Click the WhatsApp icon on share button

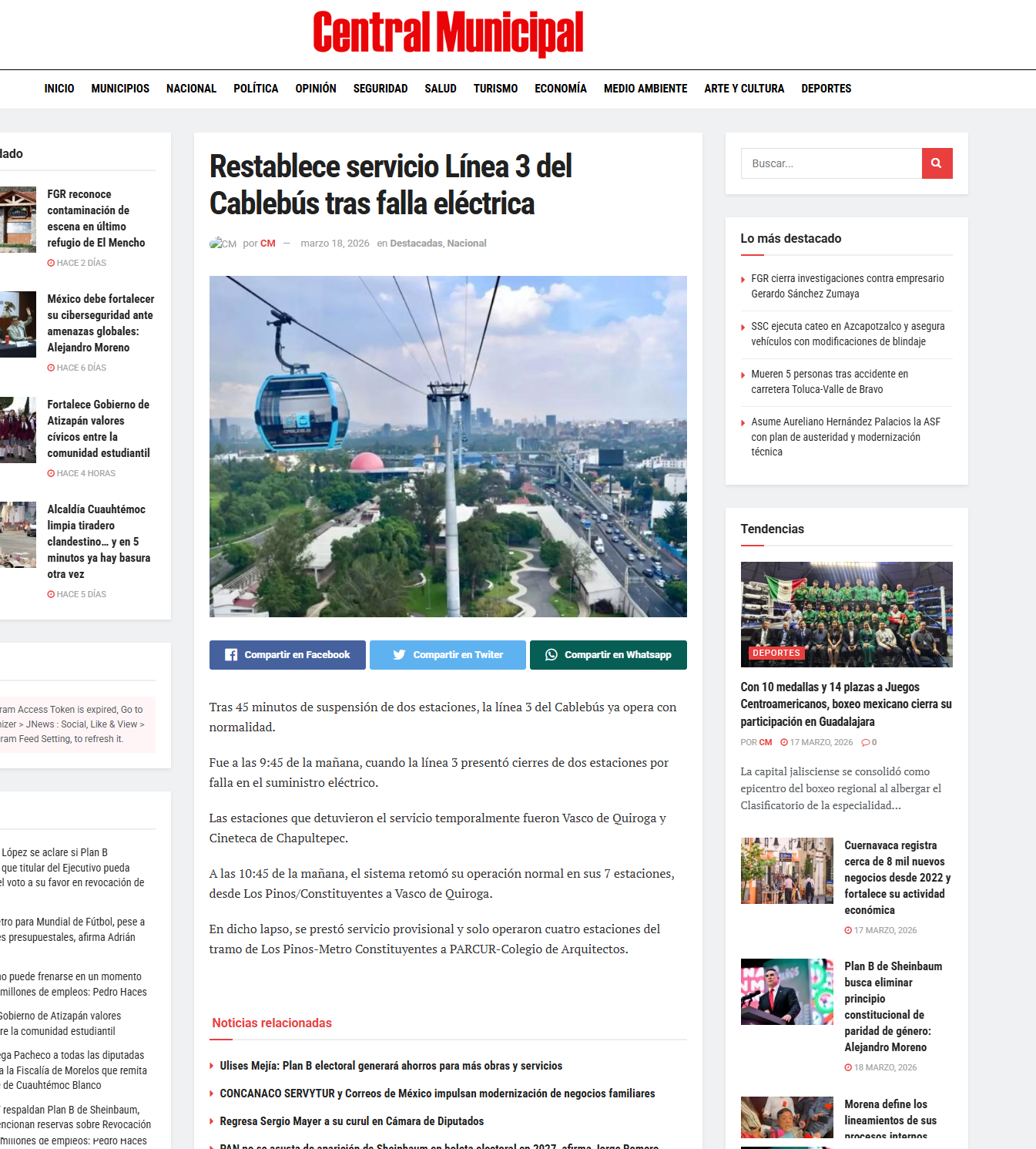[552, 655]
